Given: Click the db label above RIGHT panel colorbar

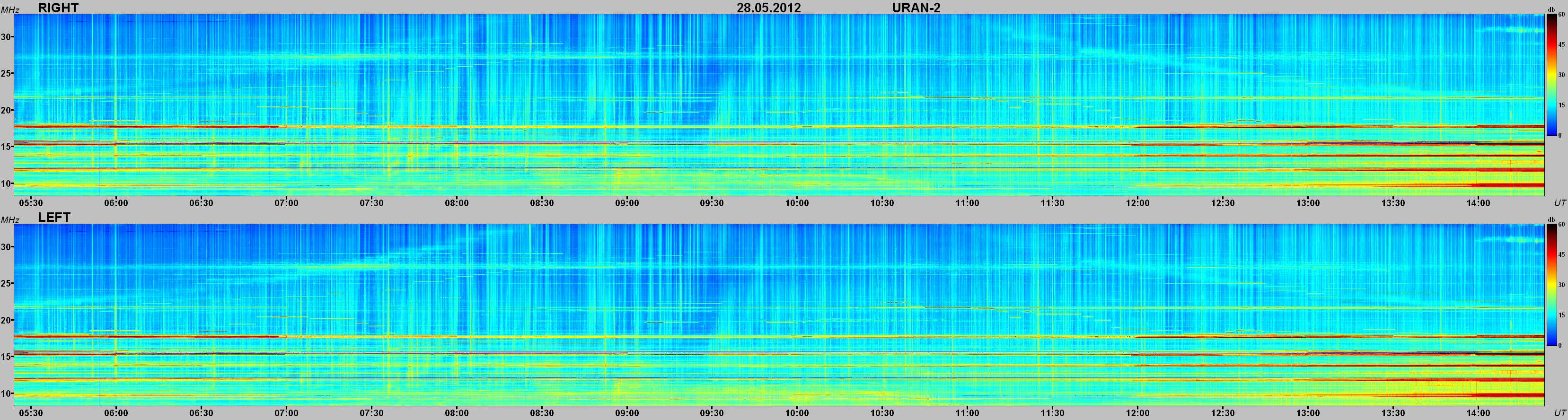Looking at the screenshot, I should 1551,10.
